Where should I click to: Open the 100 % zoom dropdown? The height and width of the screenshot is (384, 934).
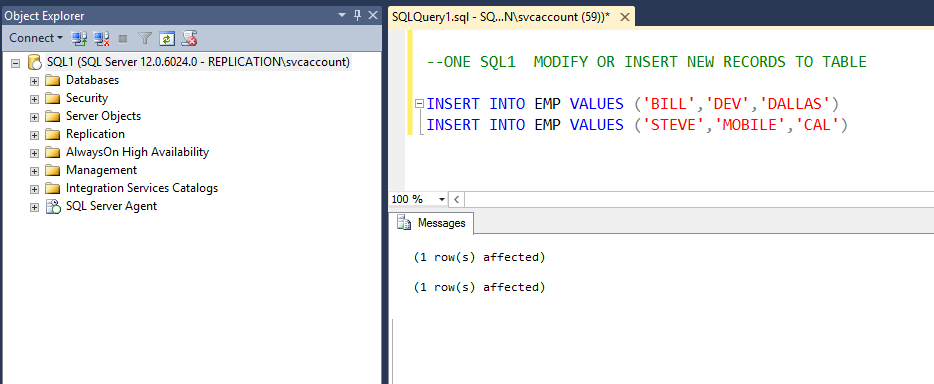click(x=441, y=199)
